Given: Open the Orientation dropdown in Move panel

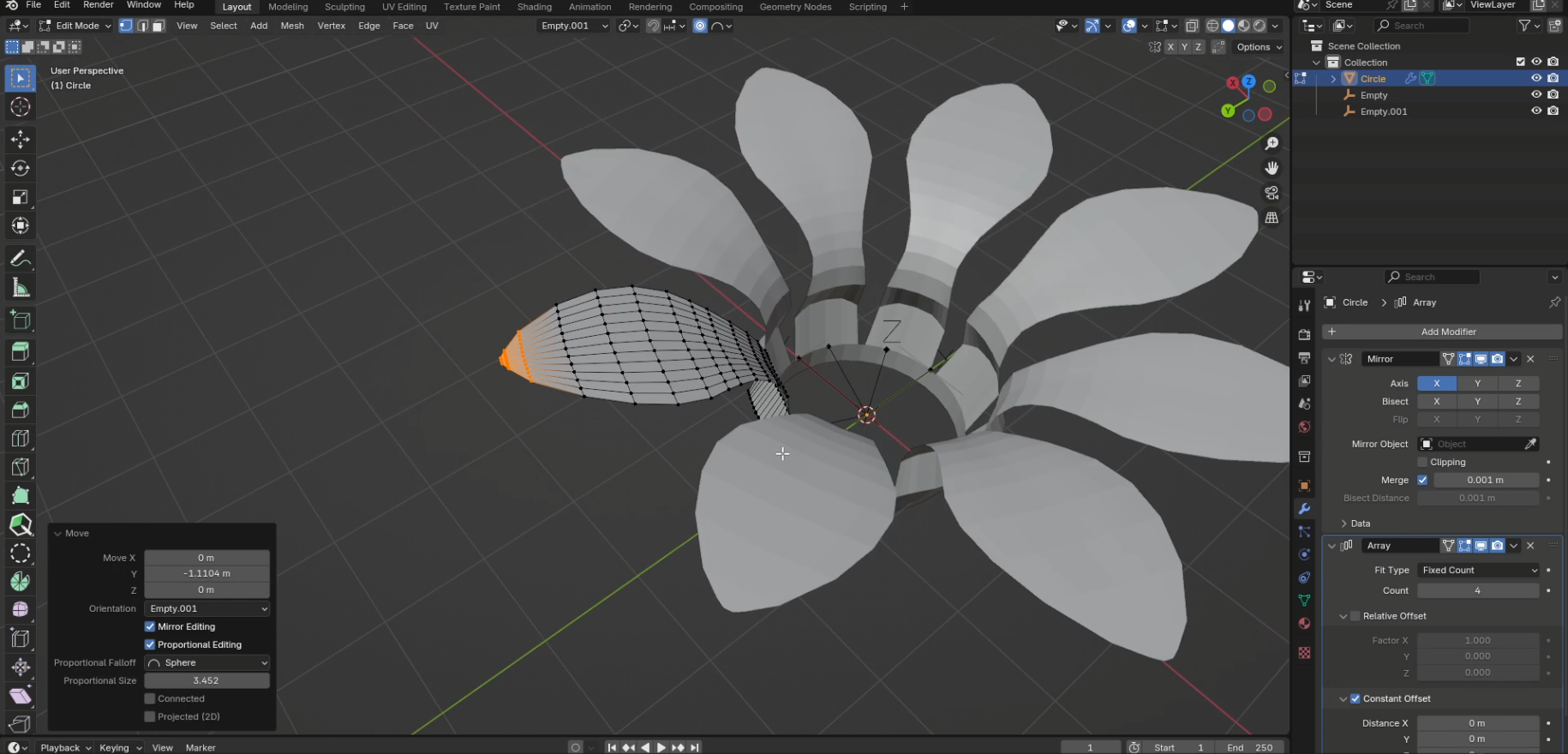Looking at the screenshot, I should [x=207, y=608].
